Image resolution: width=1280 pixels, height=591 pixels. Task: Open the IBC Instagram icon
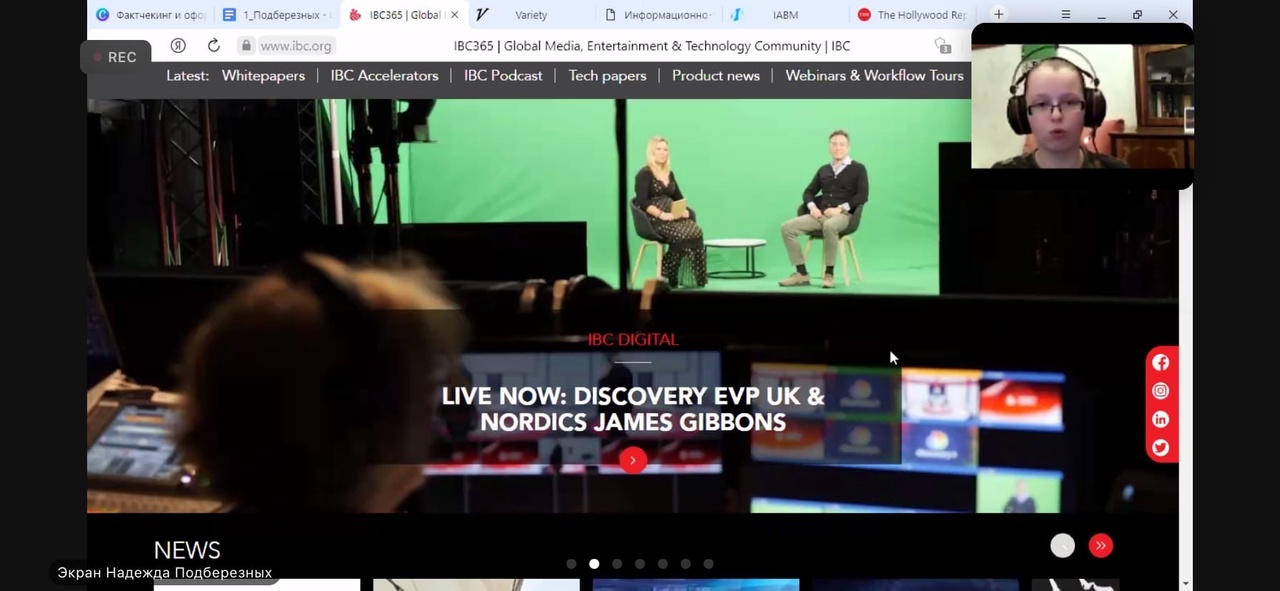pyautogui.click(x=1160, y=391)
